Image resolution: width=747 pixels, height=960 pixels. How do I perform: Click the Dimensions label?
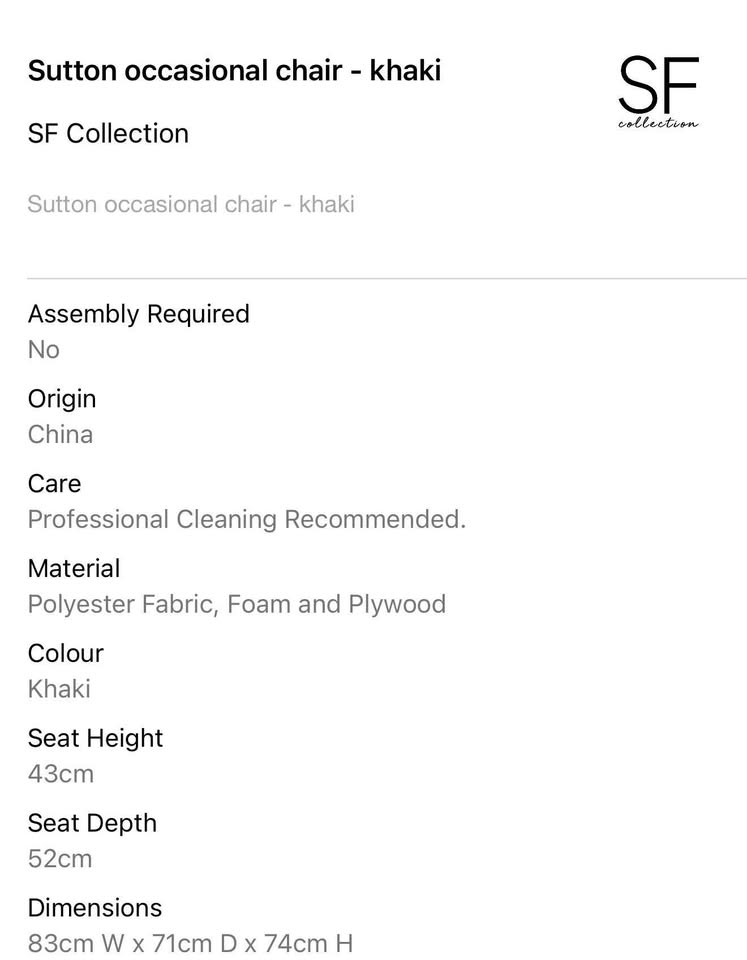pyautogui.click(x=94, y=909)
